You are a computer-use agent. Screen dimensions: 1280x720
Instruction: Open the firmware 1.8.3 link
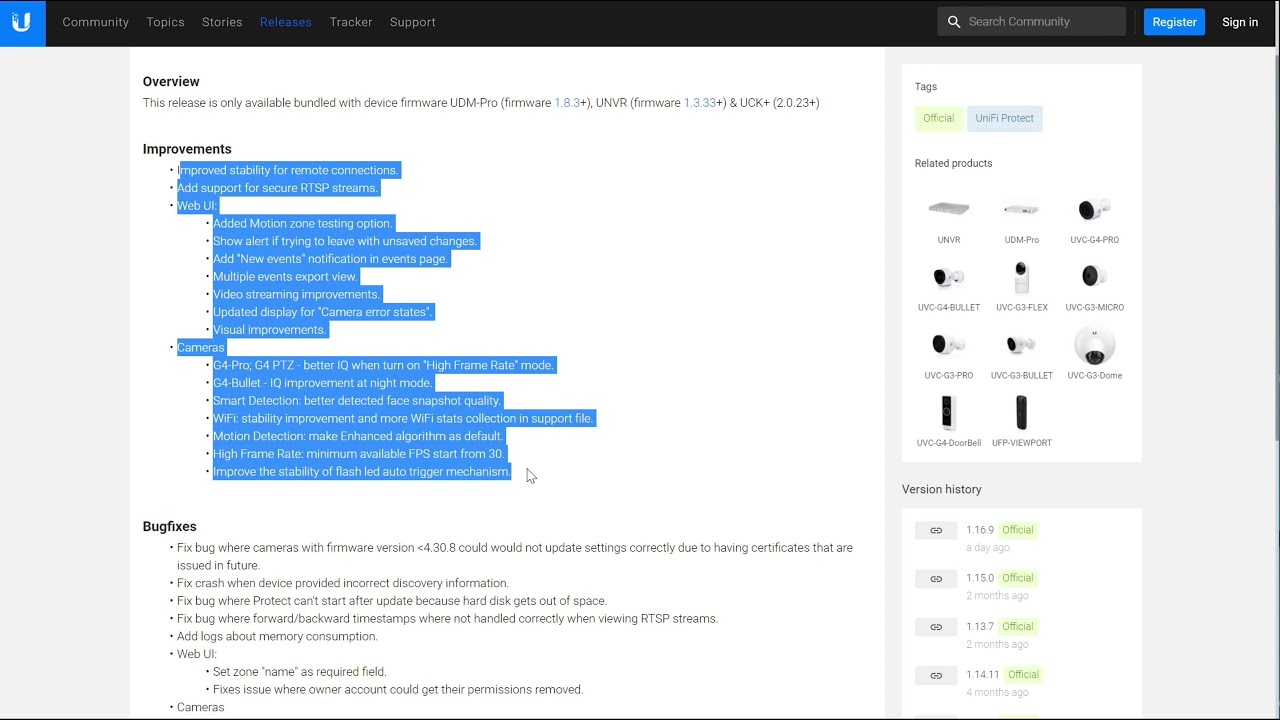[x=568, y=103]
